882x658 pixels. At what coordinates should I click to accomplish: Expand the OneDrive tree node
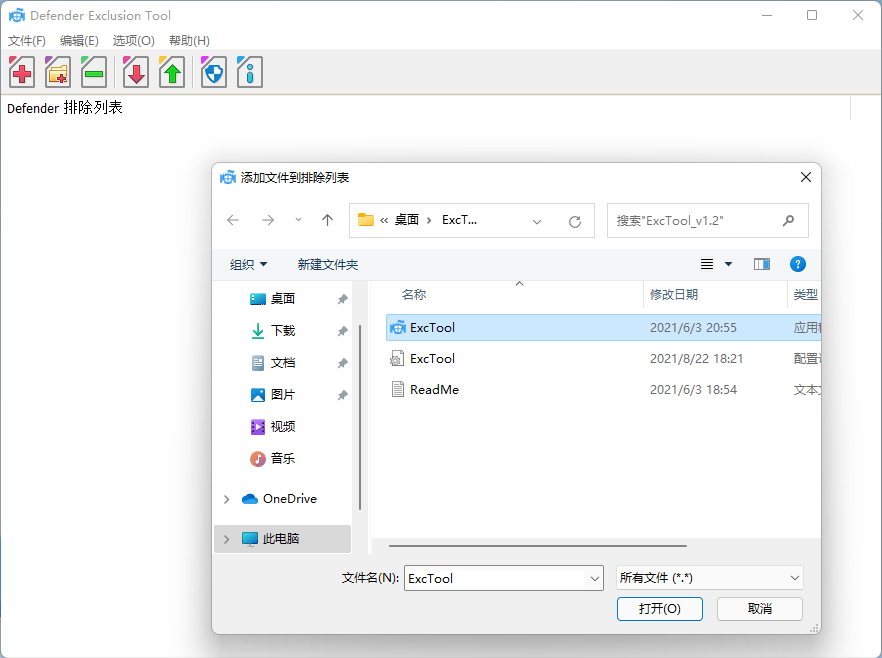(x=227, y=499)
